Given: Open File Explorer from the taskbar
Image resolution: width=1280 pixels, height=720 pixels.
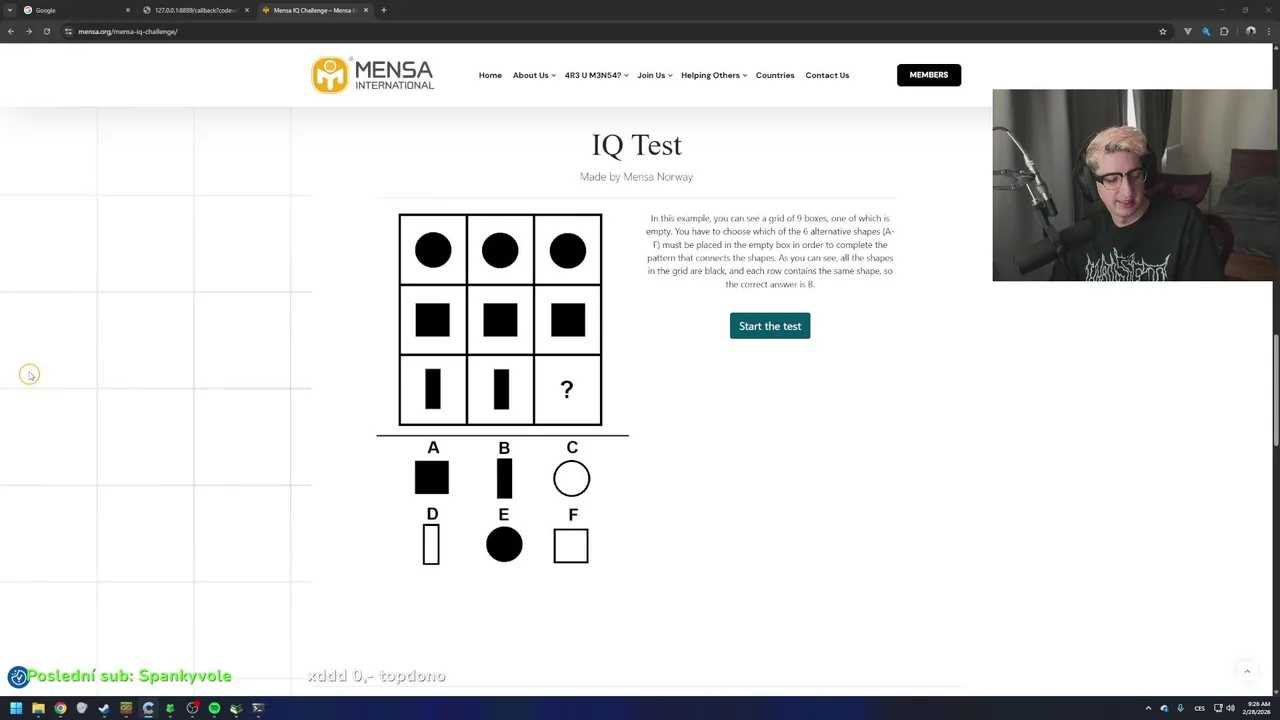Looking at the screenshot, I should click(x=38, y=708).
